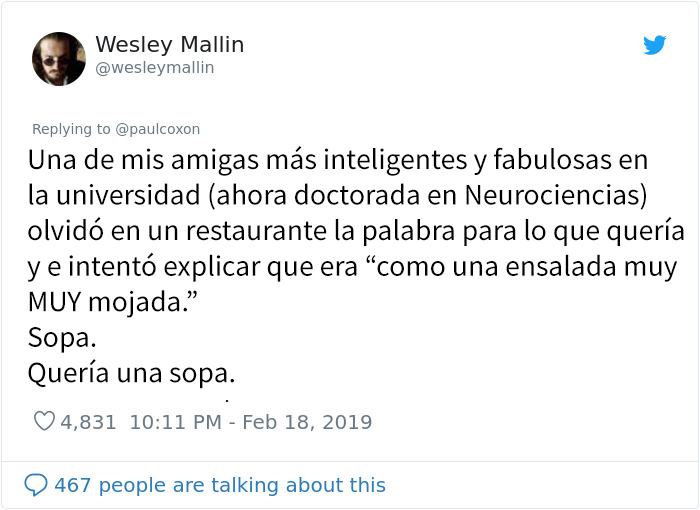Click the standalone "Sopa." line

[x=62, y=338]
